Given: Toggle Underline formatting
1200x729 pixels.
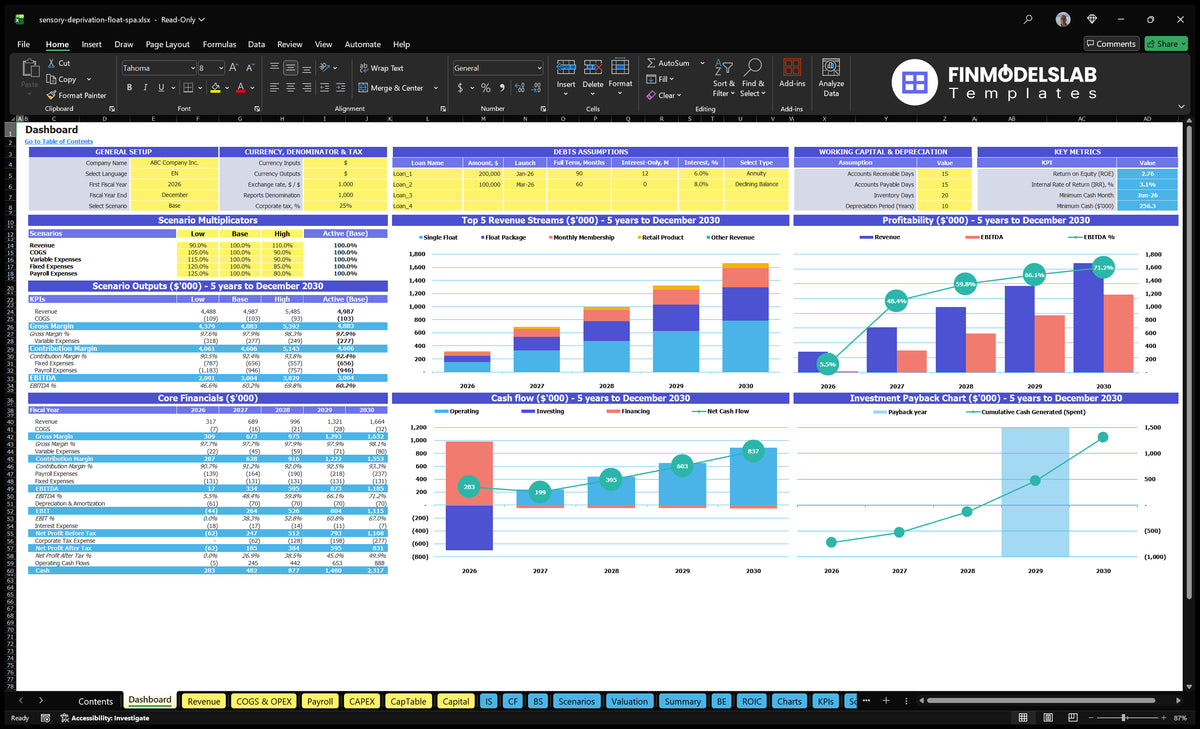Looking at the screenshot, I should pyautogui.click(x=162, y=88).
